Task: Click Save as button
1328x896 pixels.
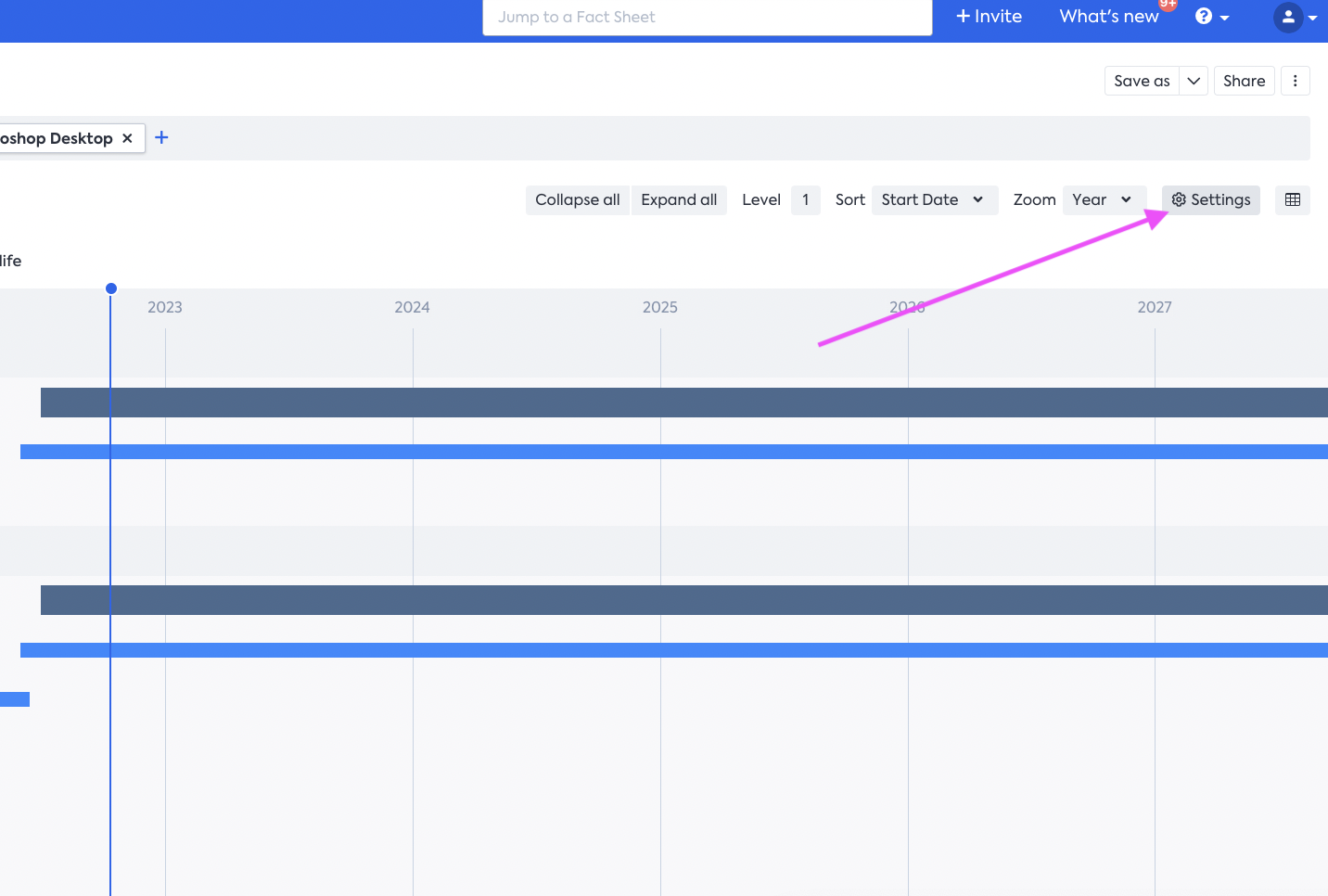Action: (x=1142, y=81)
